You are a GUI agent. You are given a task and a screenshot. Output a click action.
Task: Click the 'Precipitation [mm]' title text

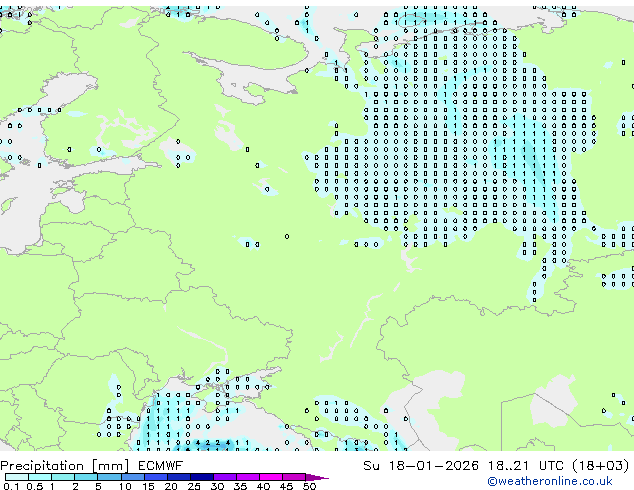click(65, 466)
